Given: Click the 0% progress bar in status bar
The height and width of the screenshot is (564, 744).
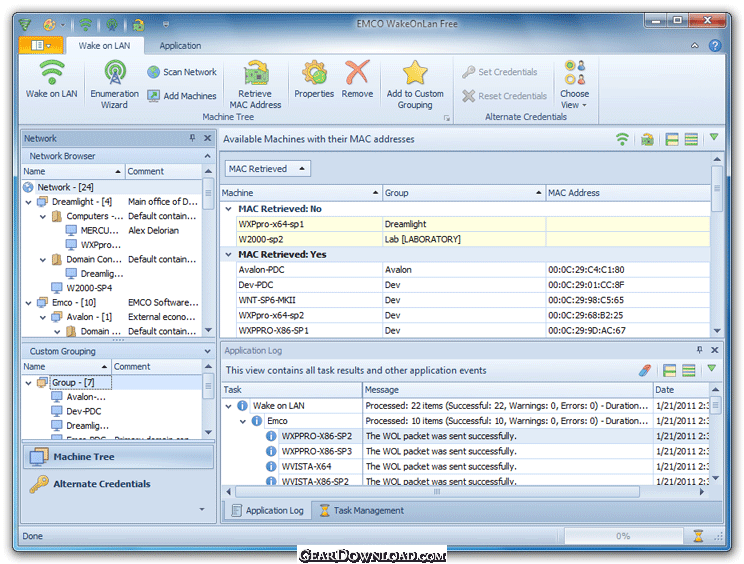Looking at the screenshot, I should 623,536.
